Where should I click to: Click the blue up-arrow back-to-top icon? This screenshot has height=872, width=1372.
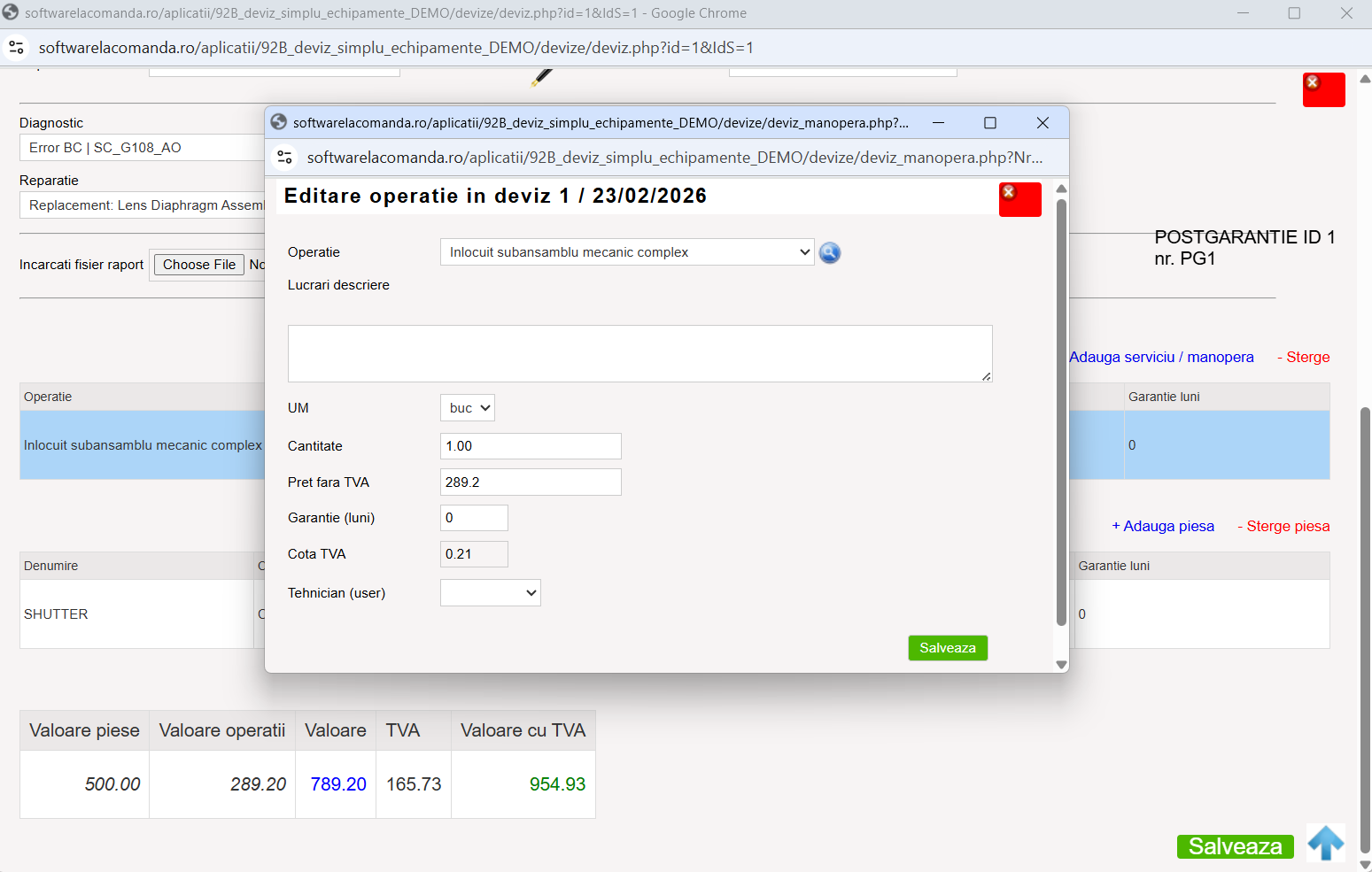point(1326,843)
